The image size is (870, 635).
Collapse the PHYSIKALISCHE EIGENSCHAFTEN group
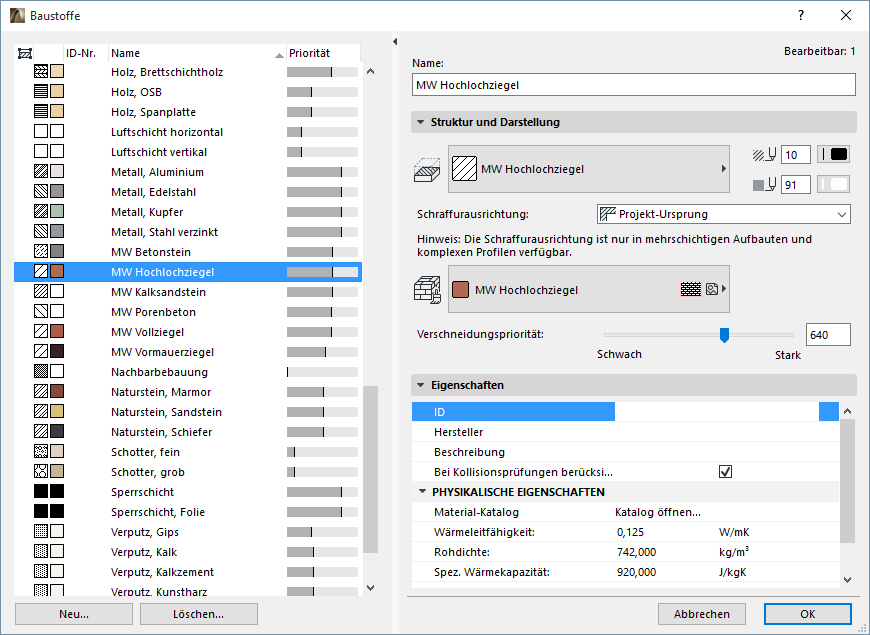[x=423, y=492]
